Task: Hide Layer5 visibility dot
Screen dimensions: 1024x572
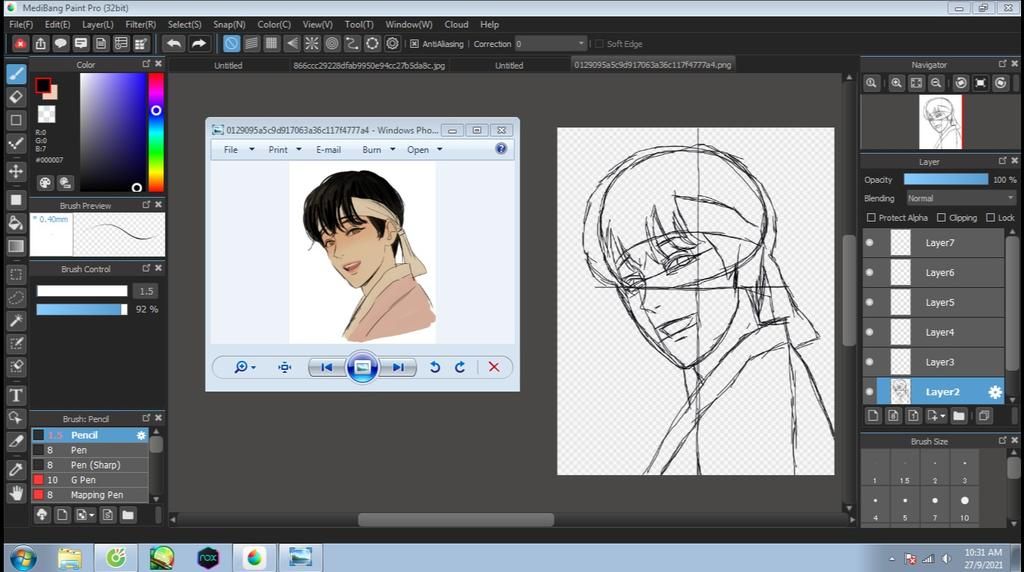Action: 869,302
